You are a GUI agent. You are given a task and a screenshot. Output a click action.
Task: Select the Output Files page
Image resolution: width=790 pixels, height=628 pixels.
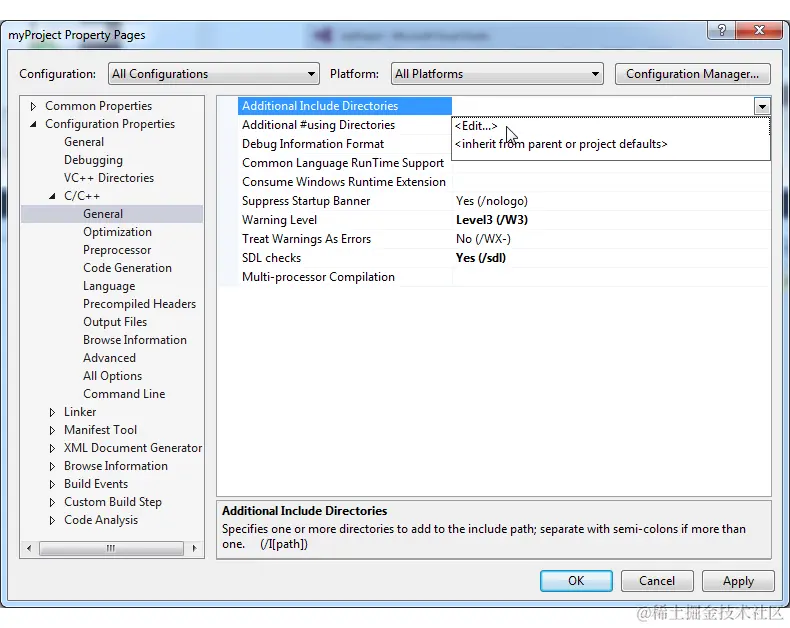(115, 322)
